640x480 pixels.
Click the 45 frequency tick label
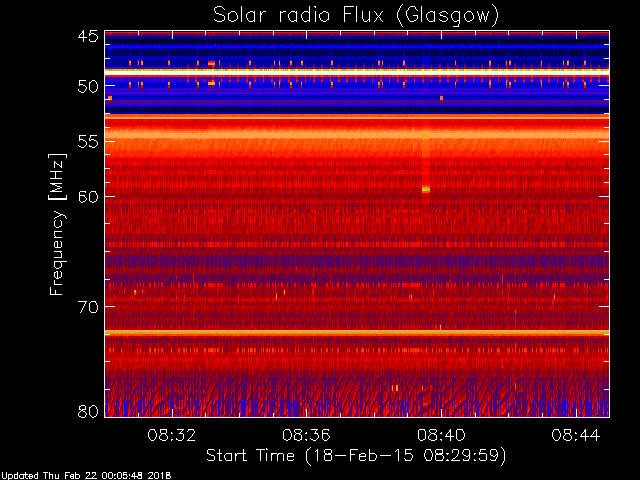coord(88,36)
